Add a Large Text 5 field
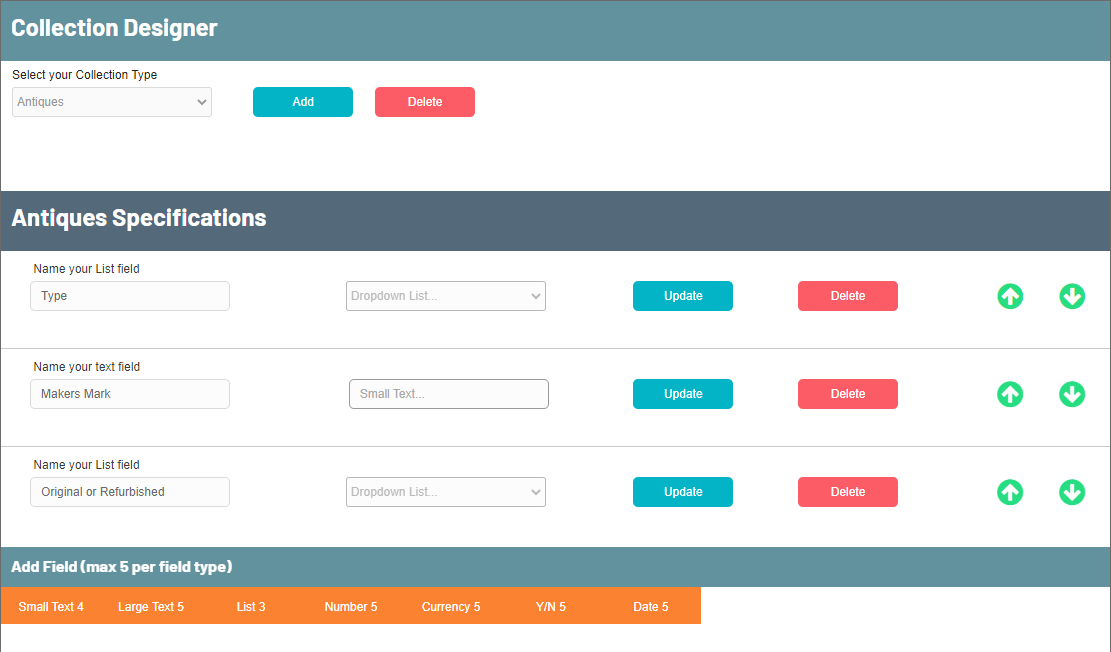The width and height of the screenshot is (1111, 652). tap(151, 607)
